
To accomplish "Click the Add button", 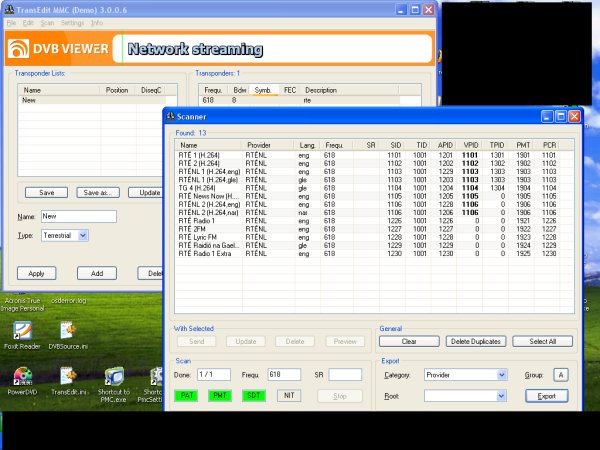I will click(97, 273).
